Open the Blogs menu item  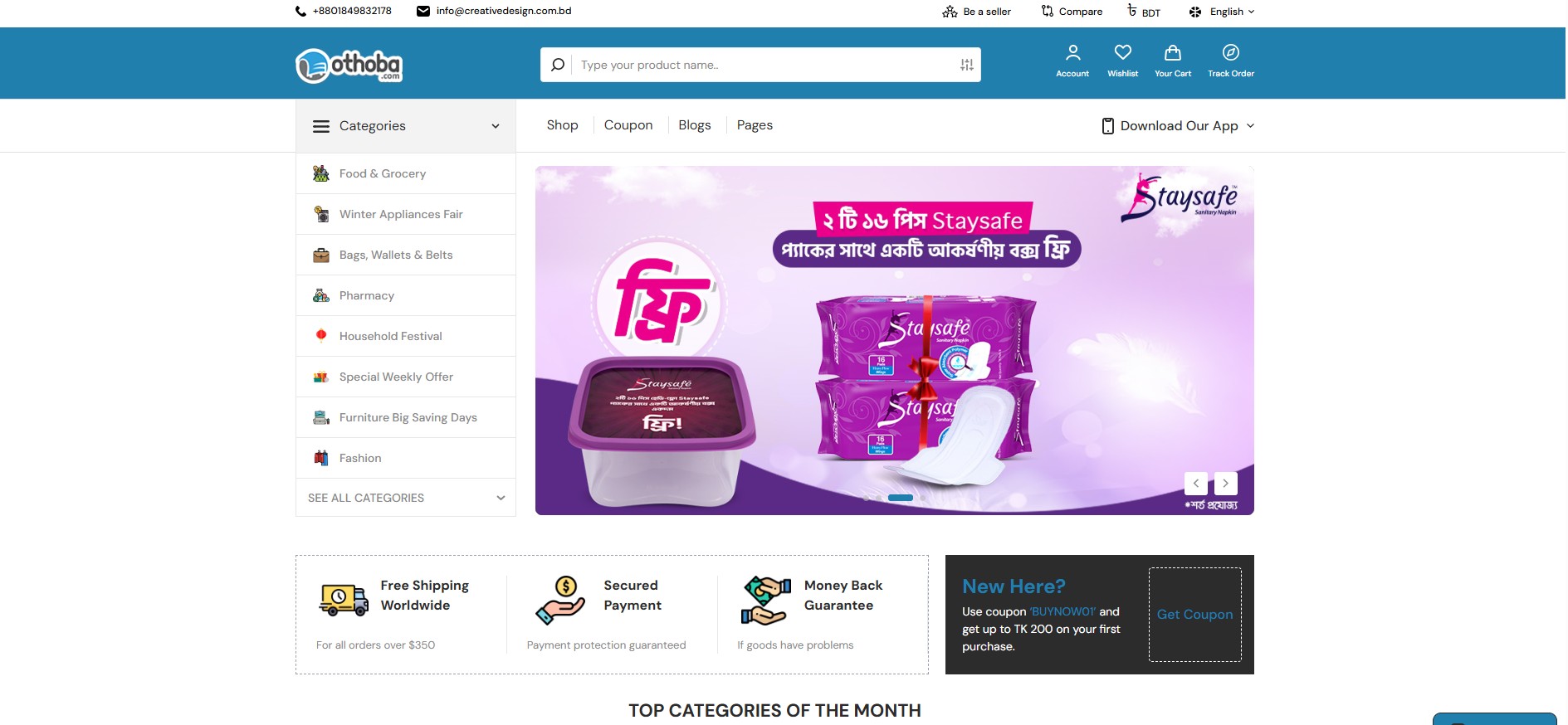[x=695, y=125]
